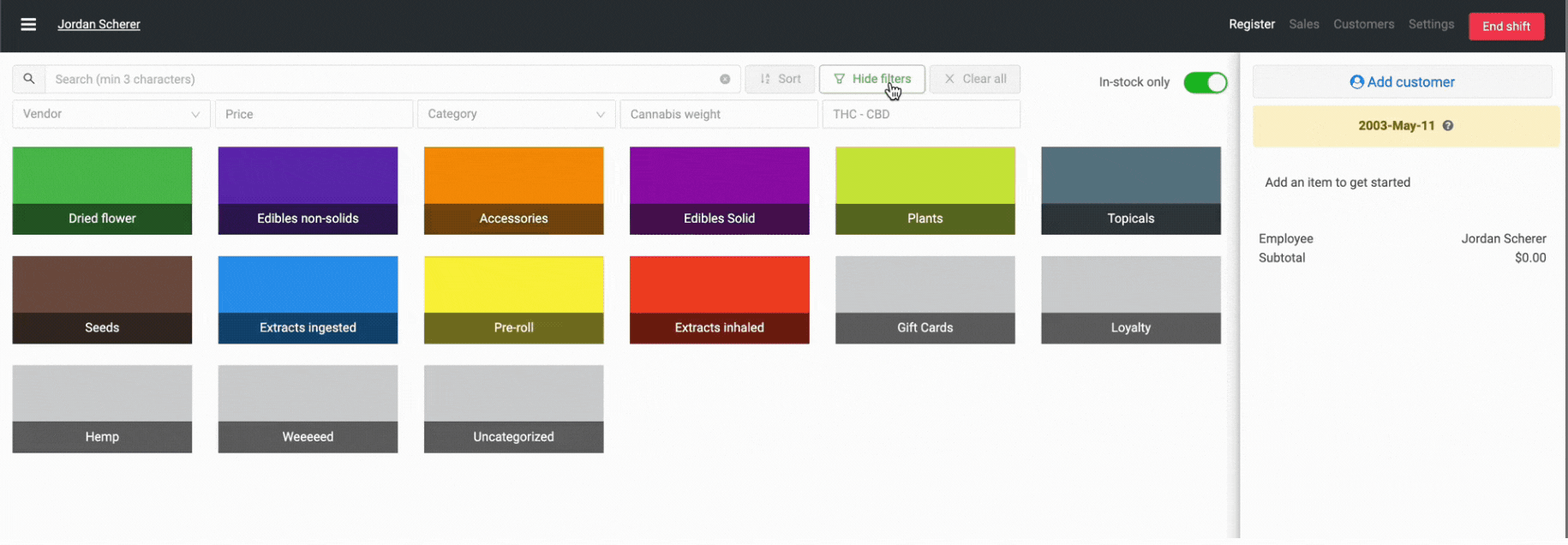Click the Hide filters button

(x=871, y=79)
